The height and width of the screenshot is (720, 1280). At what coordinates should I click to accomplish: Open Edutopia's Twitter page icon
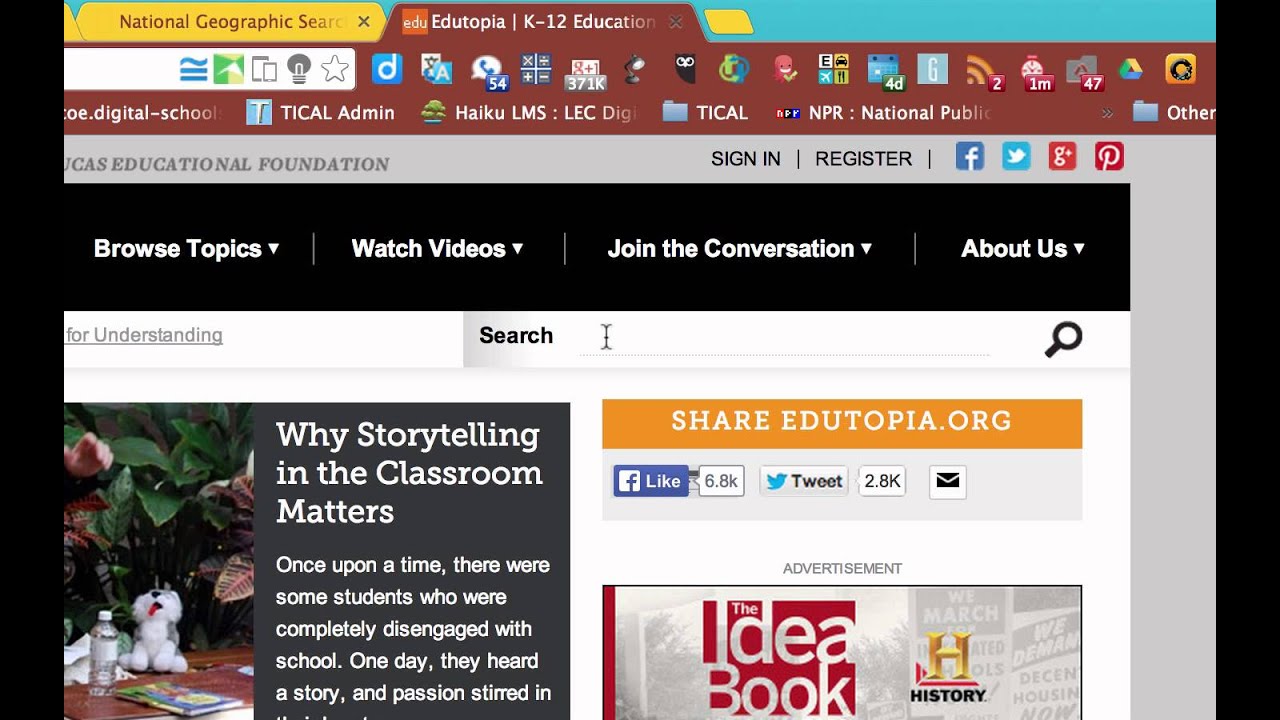(1016, 156)
